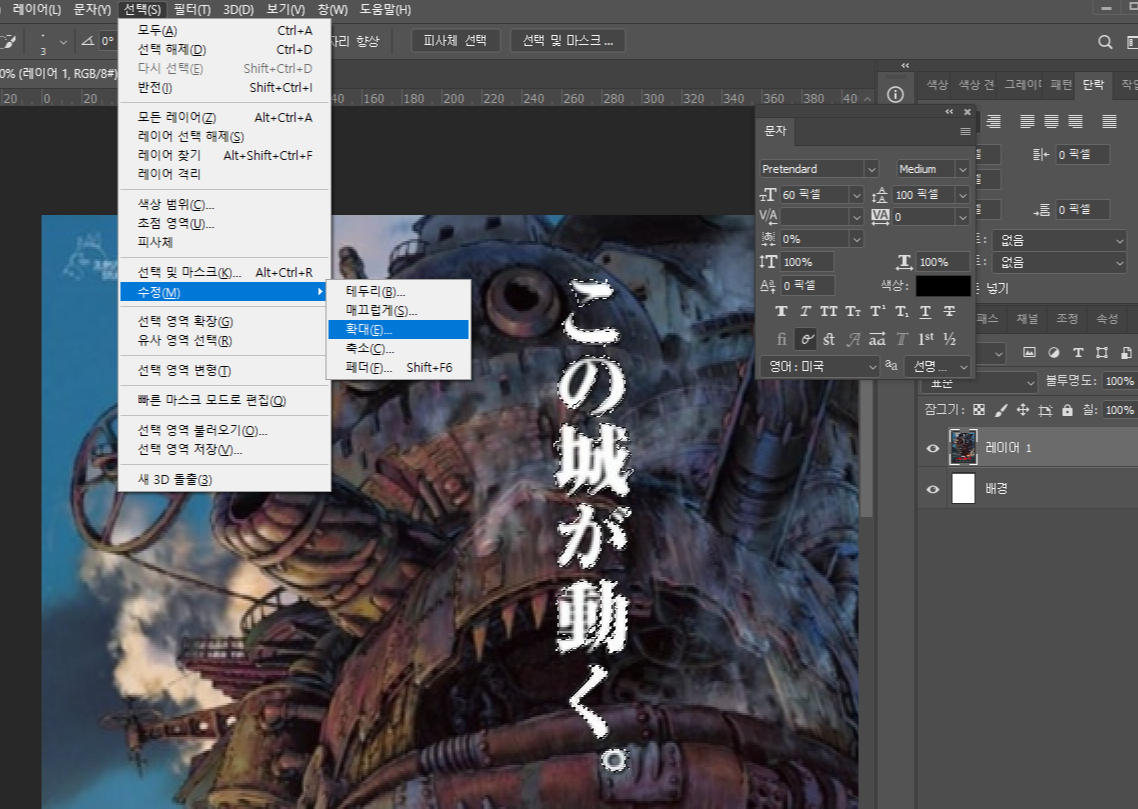This screenshot has height=809, width=1138.
Task: Toggle discretionary ligatures (st) icon
Action: coord(829,339)
